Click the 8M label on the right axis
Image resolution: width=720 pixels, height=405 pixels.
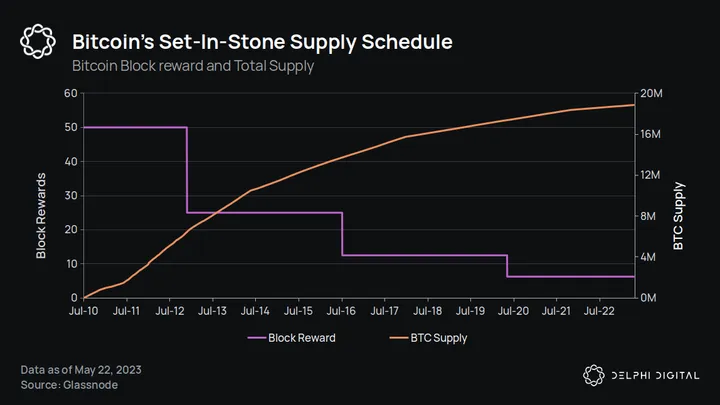[649, 216]
